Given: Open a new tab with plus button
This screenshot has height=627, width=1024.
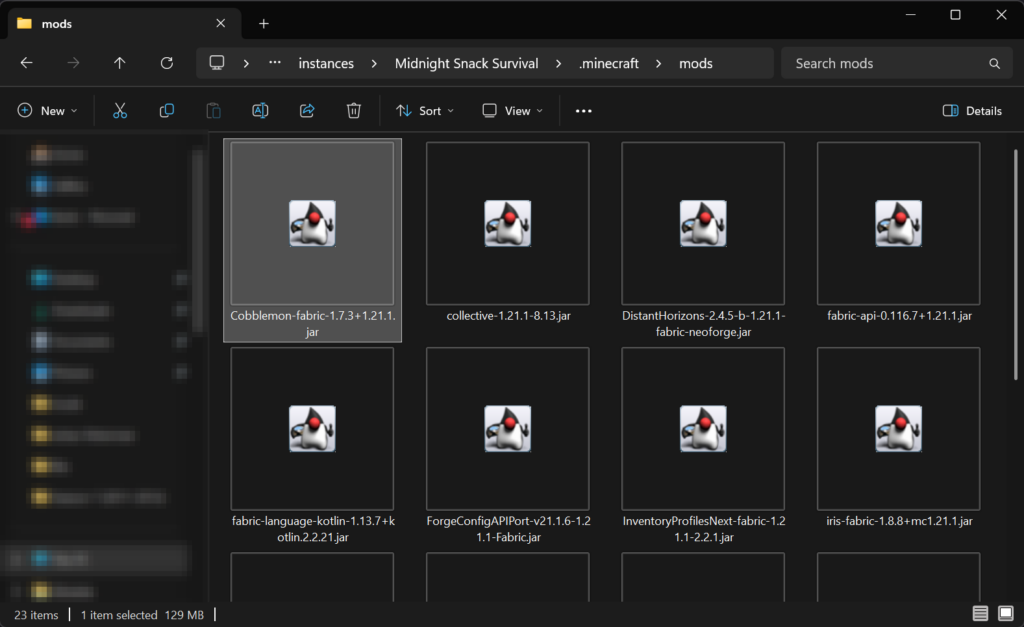Looking at the screenshot, I should coord(264,23).
